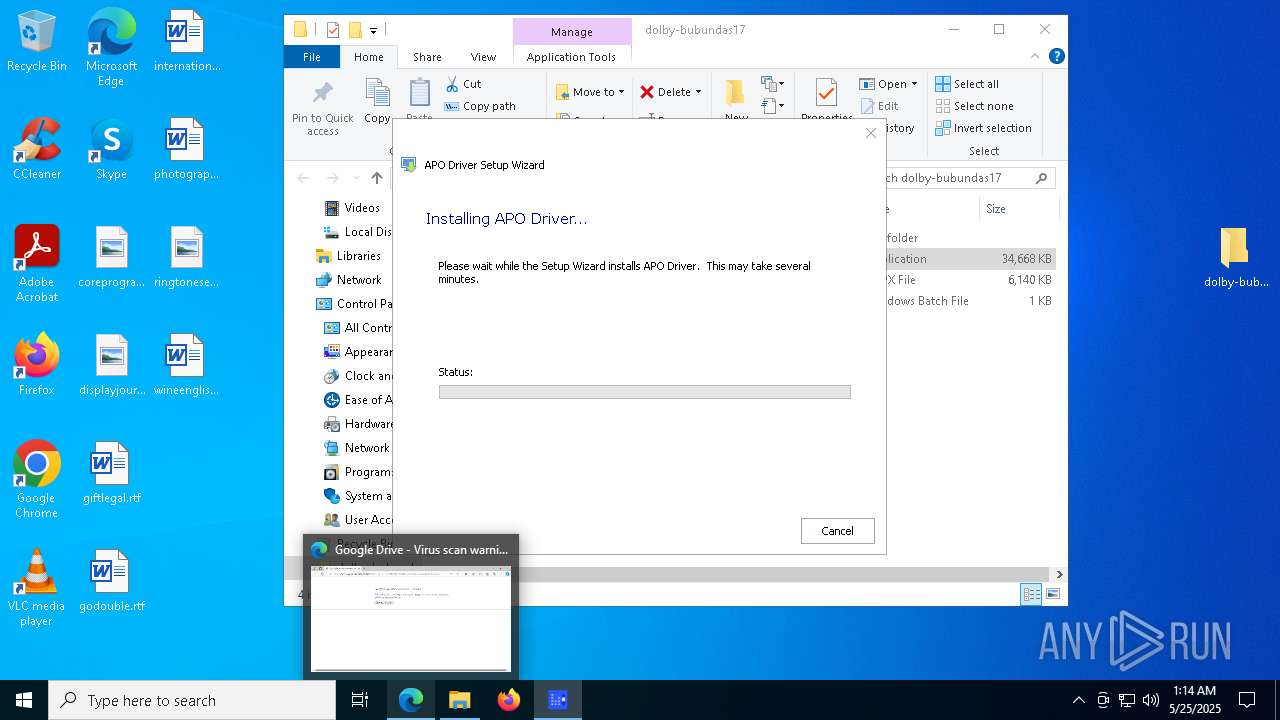Select giftlegal.rtf file on desktop
Image resolution: width=1280 pixels, height=720 pixels.
click(x=111, y=473)
